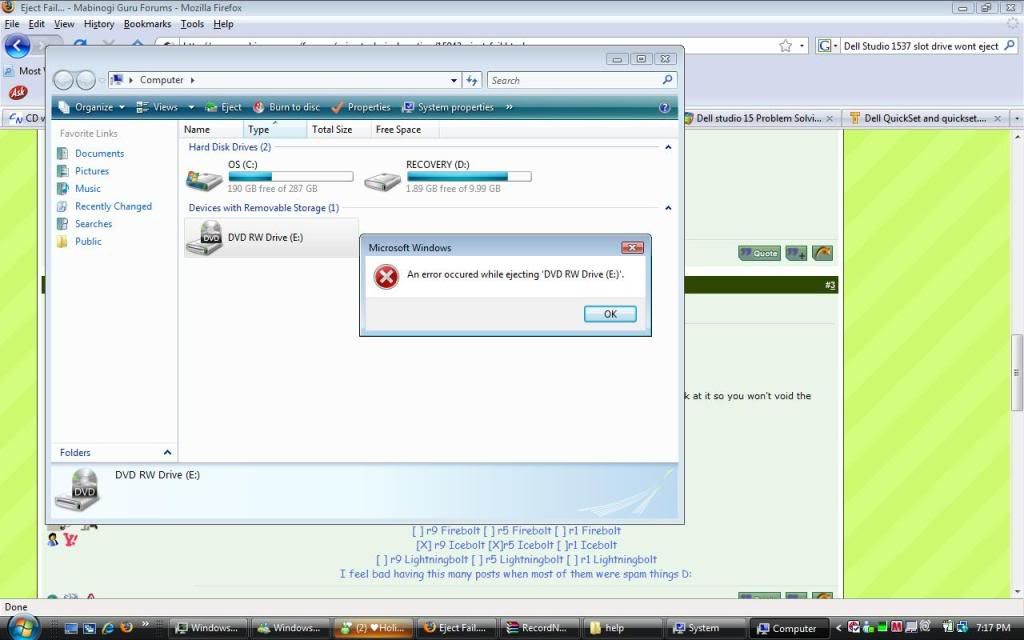Viewport: 1024px width, 640px height.
Task: Open post number #3 permalink
Action: click(x=829, y=285)
